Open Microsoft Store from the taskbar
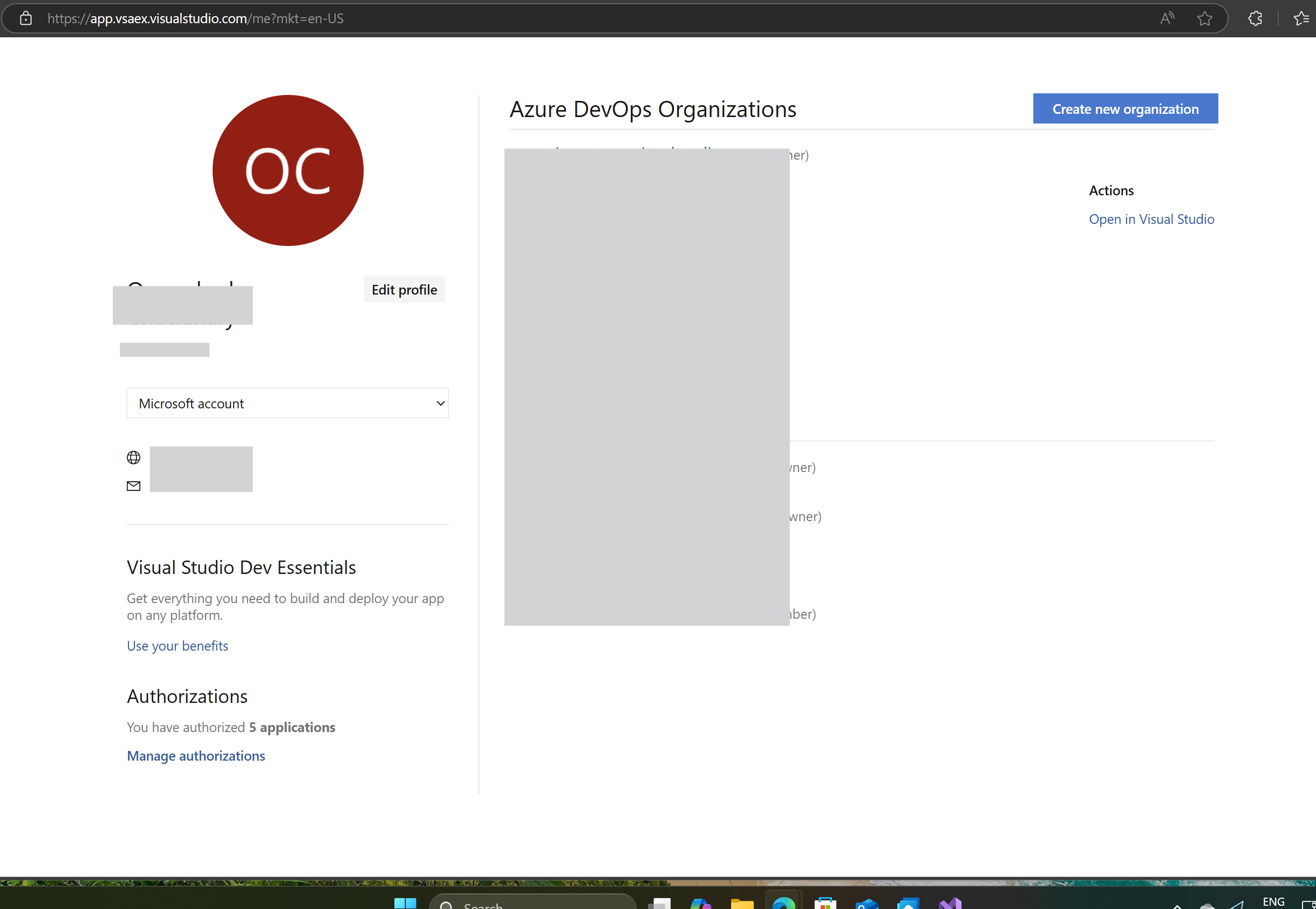The image size is (1316, 909). (x=825, y=903)
